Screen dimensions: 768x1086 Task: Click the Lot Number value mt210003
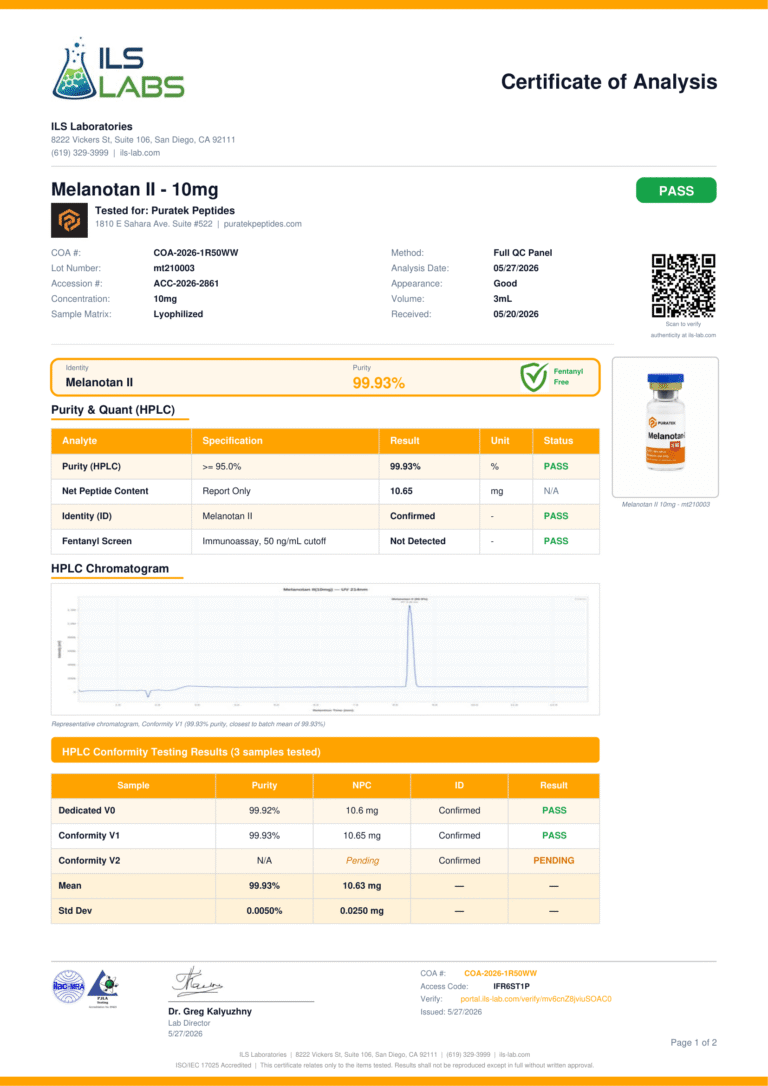click(x=174, y=268)
